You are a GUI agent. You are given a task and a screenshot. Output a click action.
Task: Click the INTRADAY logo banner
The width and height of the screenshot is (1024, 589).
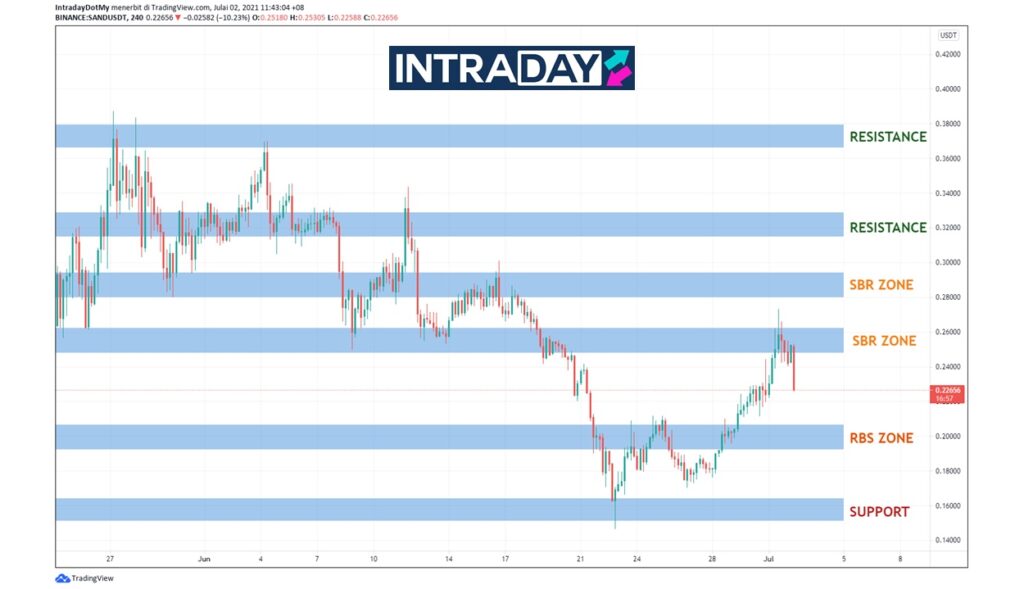pos(511,68)
